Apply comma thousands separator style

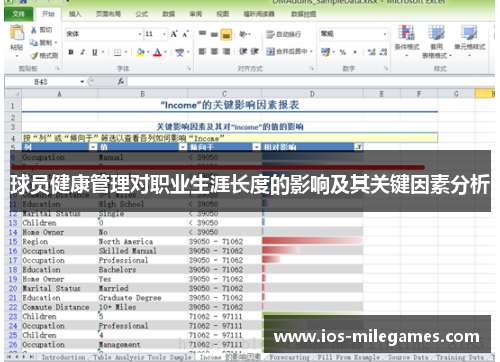pos(355,52)
